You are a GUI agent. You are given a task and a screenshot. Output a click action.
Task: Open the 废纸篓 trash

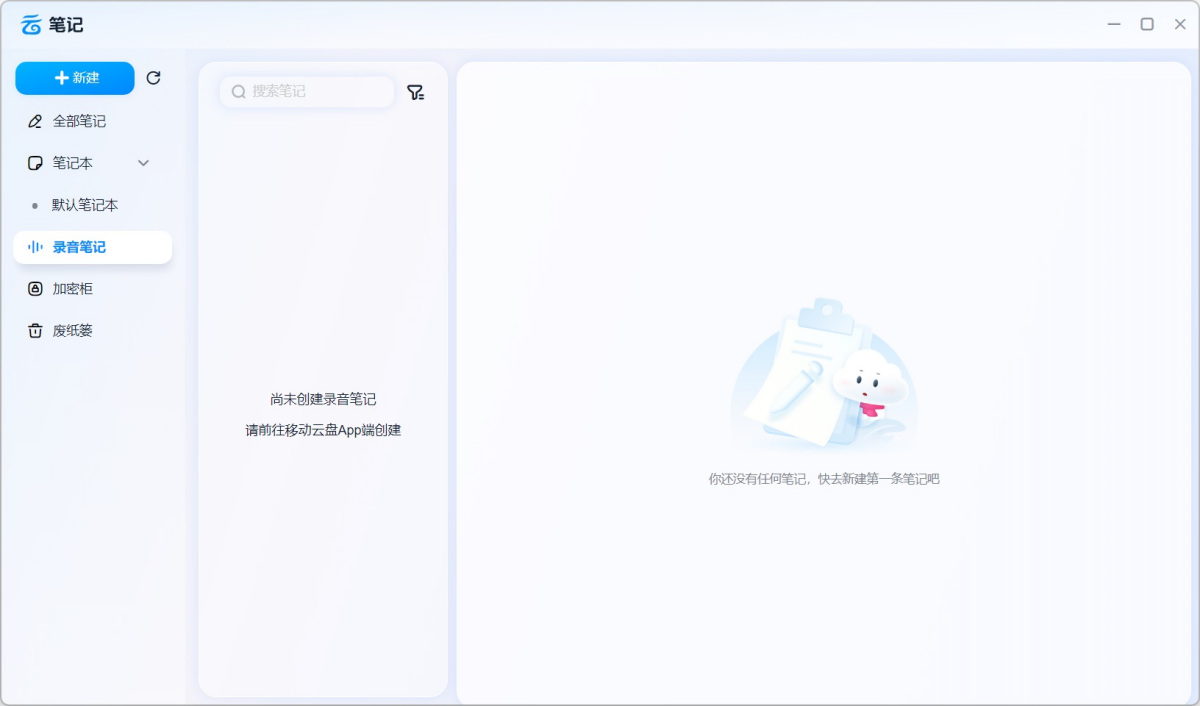(x=70, y=330)
